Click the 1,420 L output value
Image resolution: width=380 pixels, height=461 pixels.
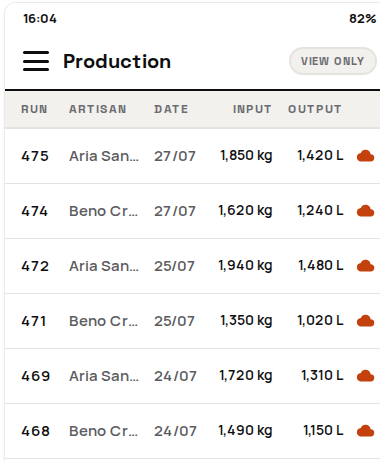click(x=320, y=155)
